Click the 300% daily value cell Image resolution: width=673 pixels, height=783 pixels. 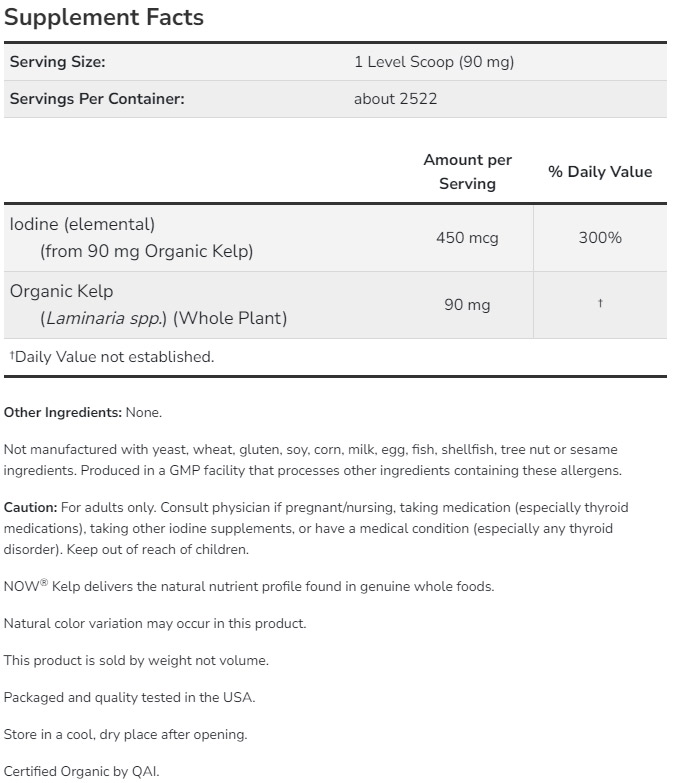coord(600,238)
